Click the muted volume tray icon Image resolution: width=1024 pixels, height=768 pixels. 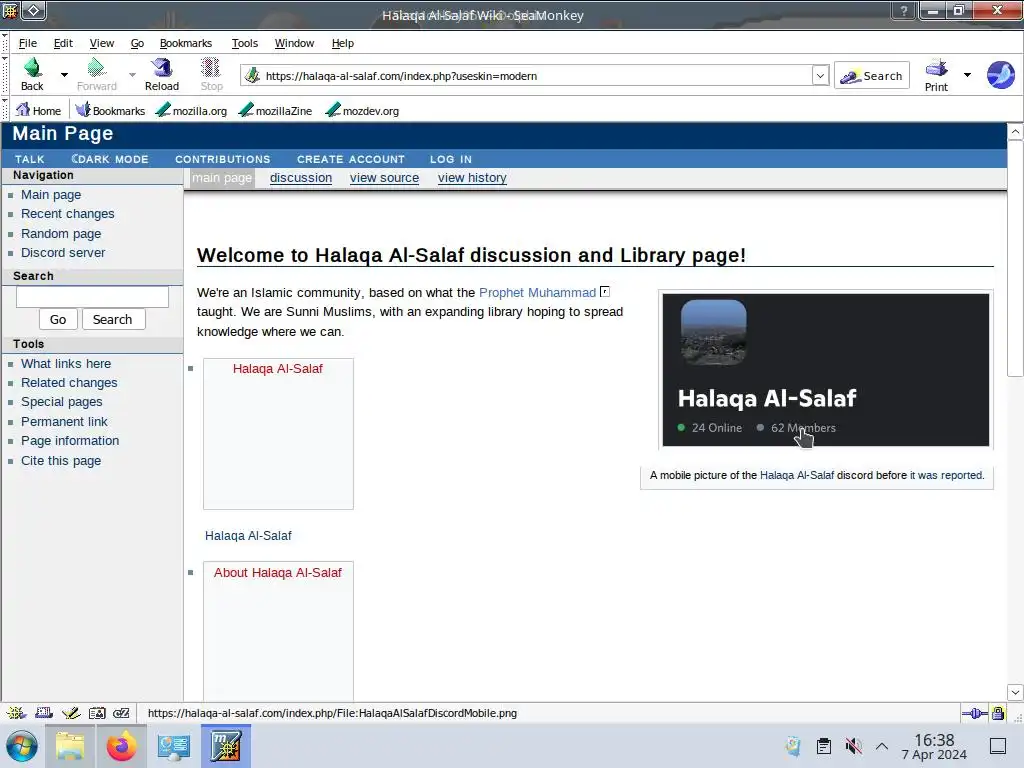click(853, 746)
